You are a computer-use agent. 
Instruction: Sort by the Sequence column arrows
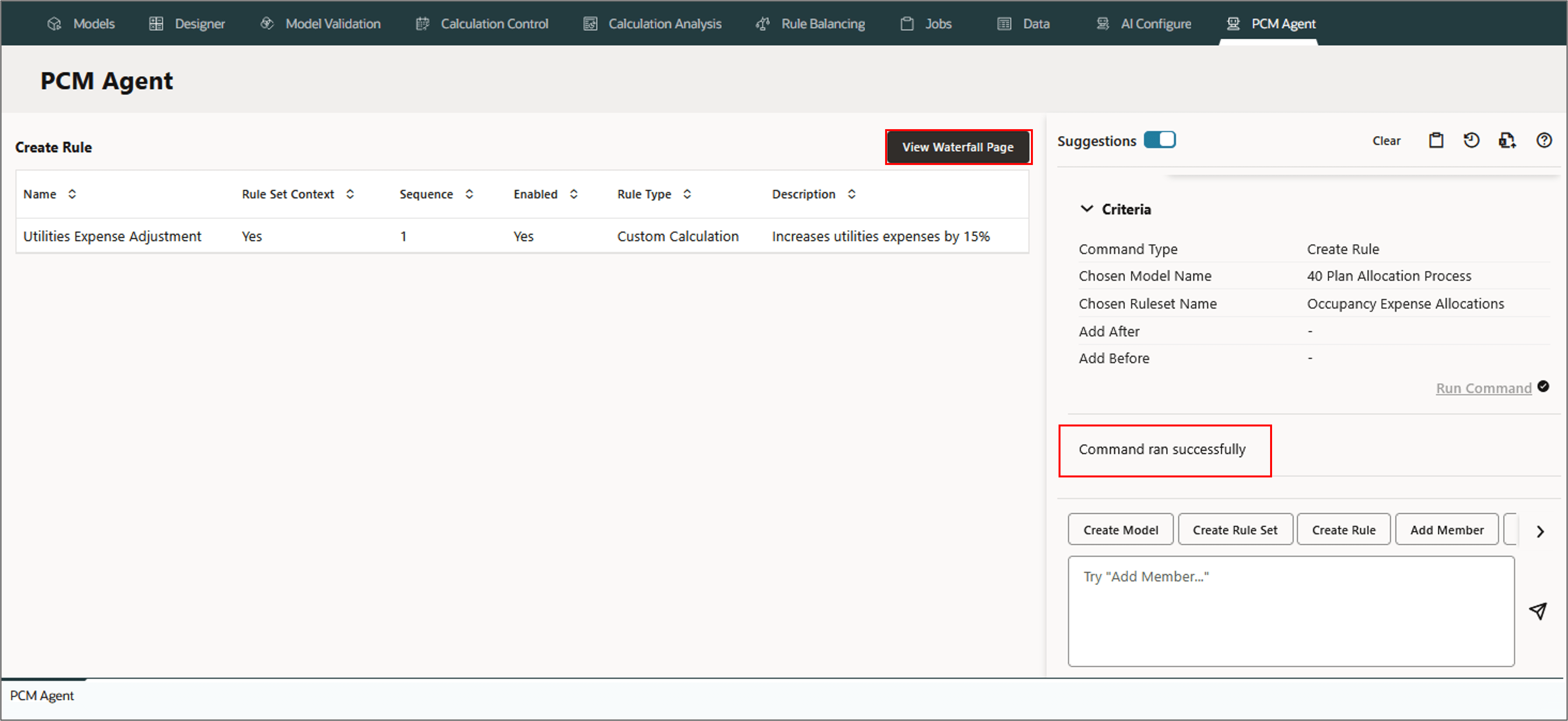pyautogui.click(x=469, y=194)
